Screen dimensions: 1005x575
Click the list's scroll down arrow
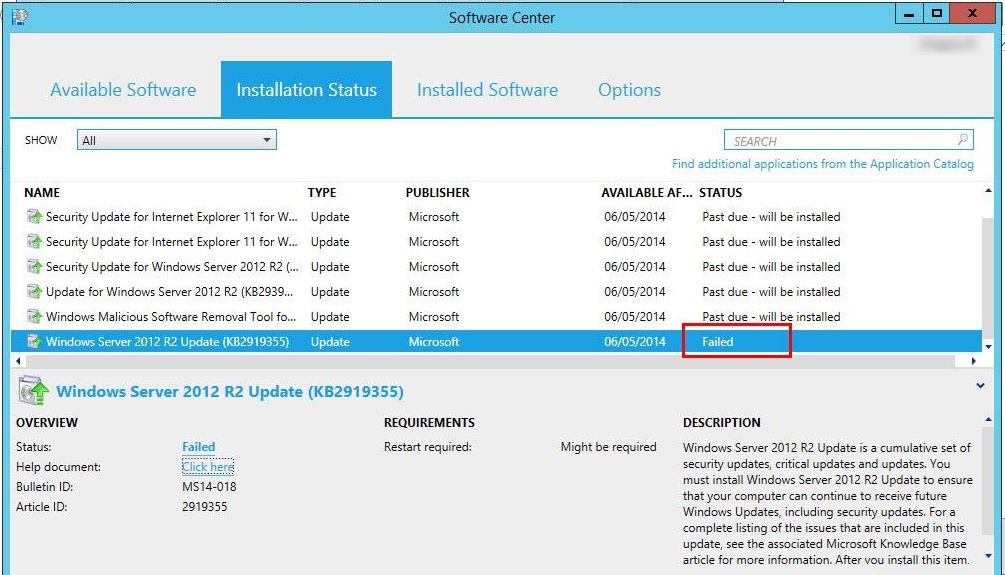(x=988, y=347)
